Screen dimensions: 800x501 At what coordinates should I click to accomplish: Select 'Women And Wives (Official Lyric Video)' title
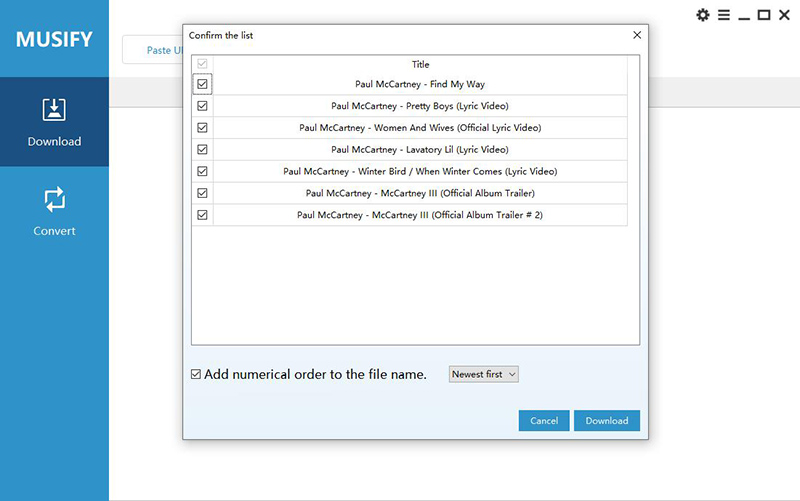tap(420, 128)
